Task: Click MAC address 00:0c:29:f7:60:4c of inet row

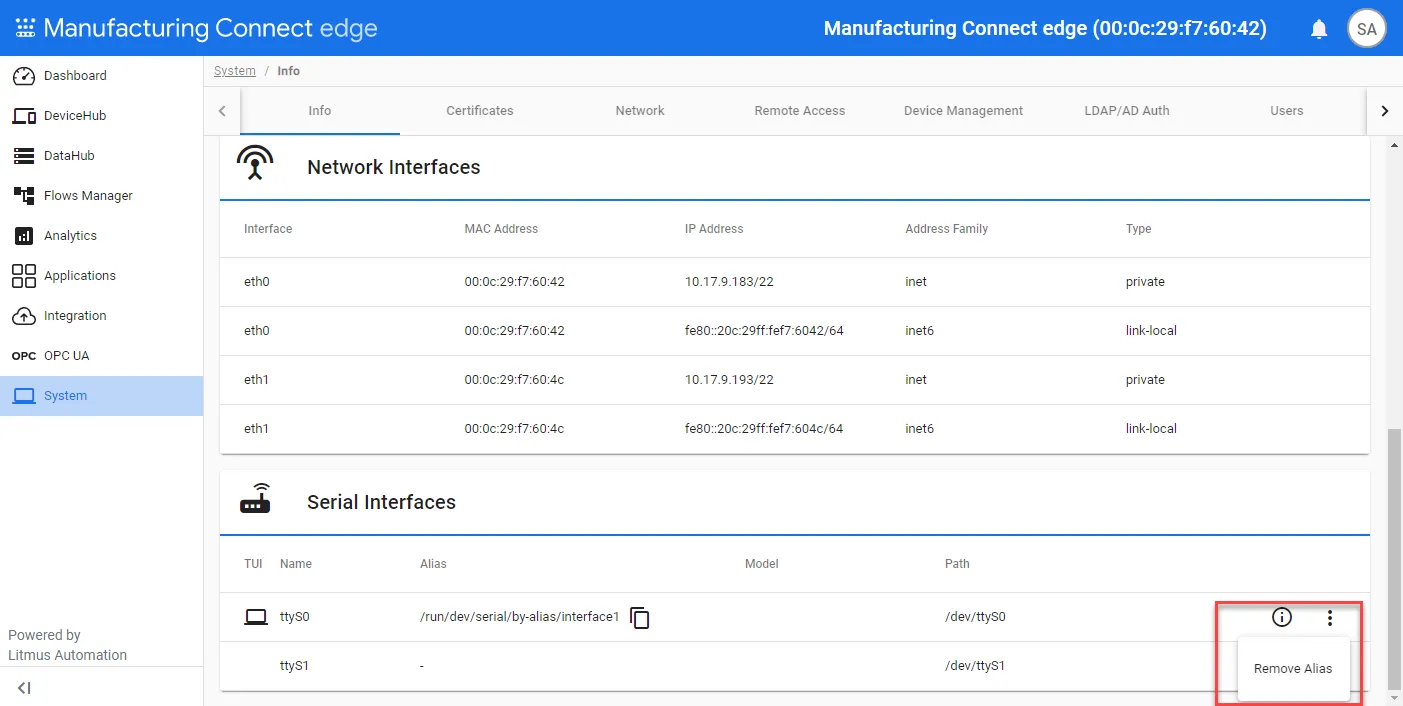Action: (514, 380)
